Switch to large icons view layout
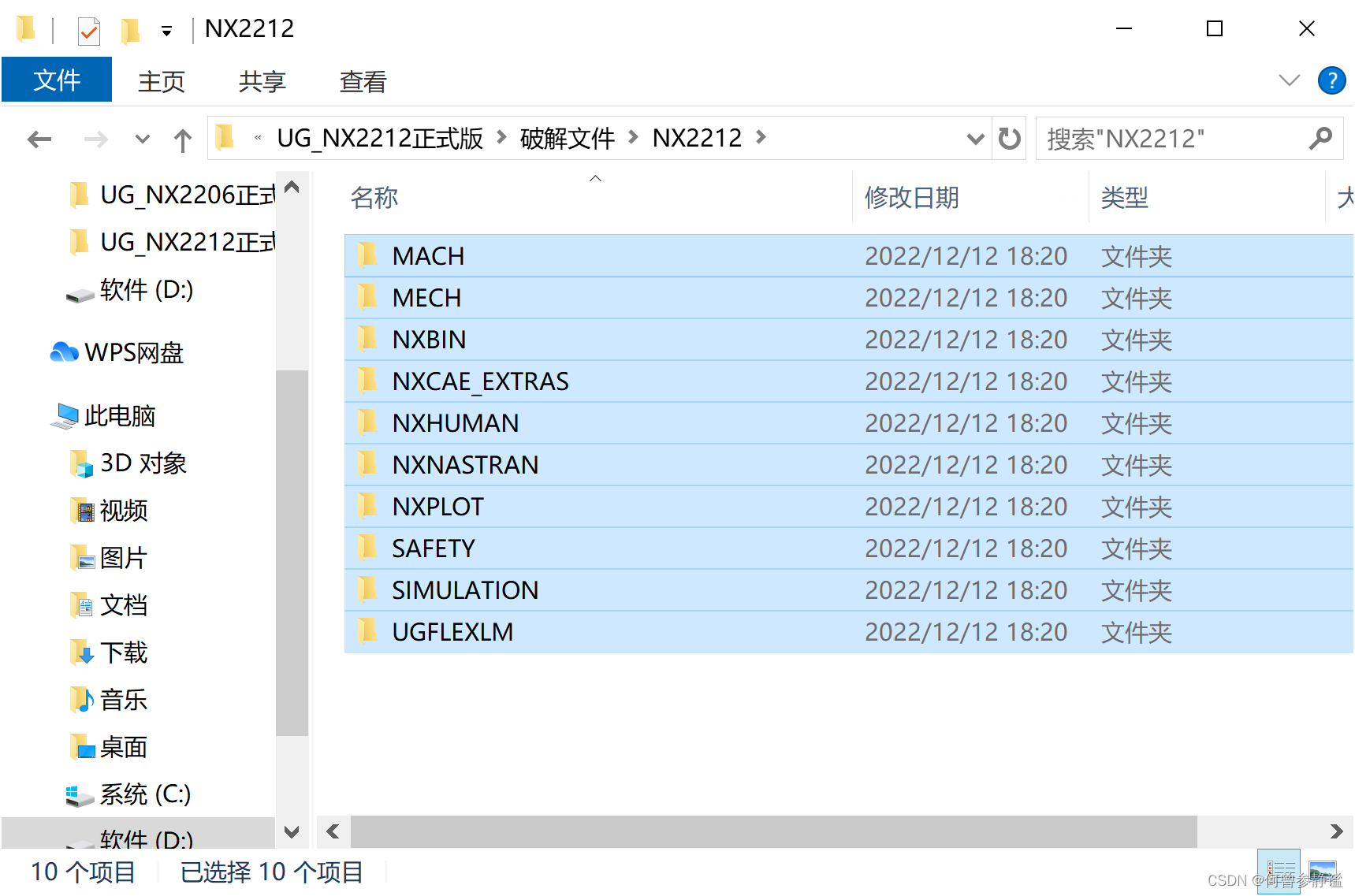This screenshot has width=1355, height=896. tap(1322, 871)
